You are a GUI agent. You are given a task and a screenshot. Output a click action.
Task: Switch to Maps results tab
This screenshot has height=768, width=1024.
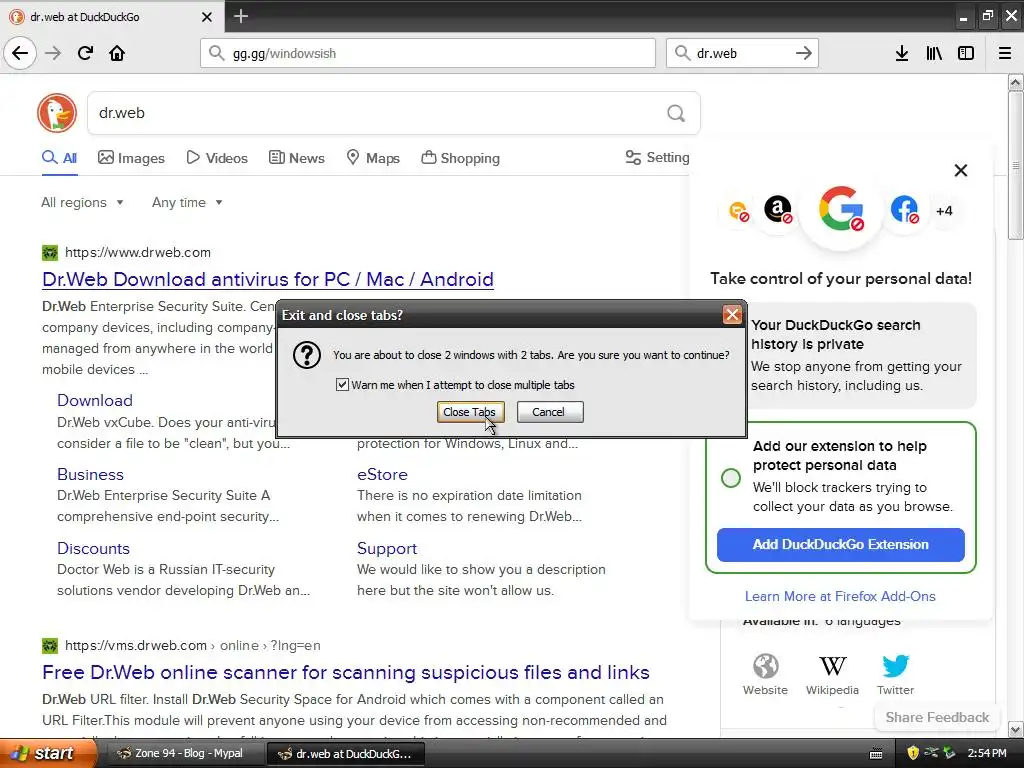click(x=373, y=158)
